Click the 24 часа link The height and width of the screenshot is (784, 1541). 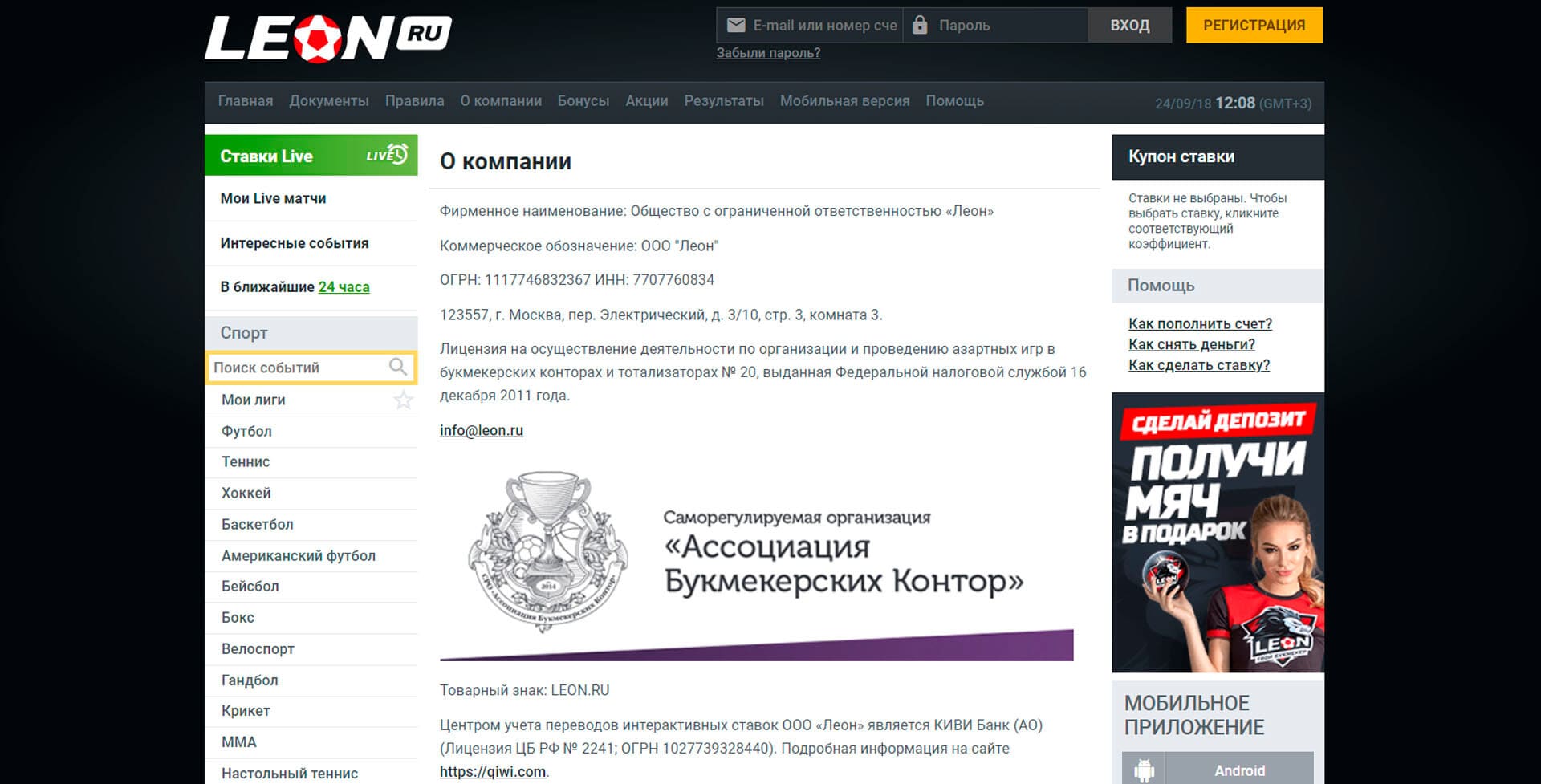[x=344, y=287]
